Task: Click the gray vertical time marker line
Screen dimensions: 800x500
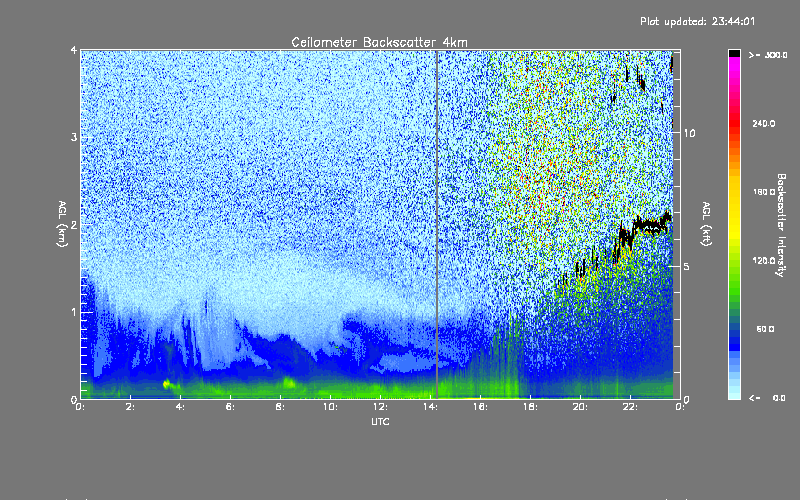Action: (437, 224)
